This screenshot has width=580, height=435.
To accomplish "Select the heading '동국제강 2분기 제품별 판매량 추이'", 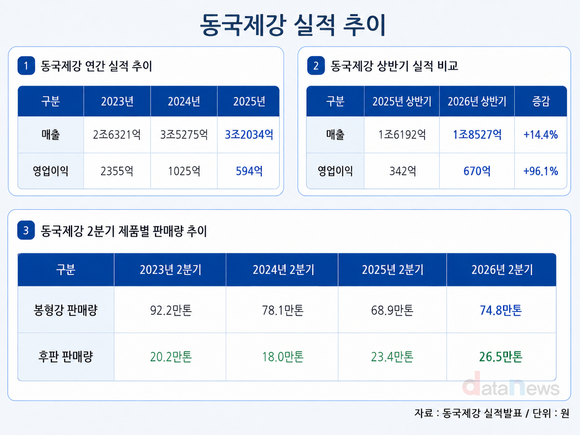I will pos(124,231).
